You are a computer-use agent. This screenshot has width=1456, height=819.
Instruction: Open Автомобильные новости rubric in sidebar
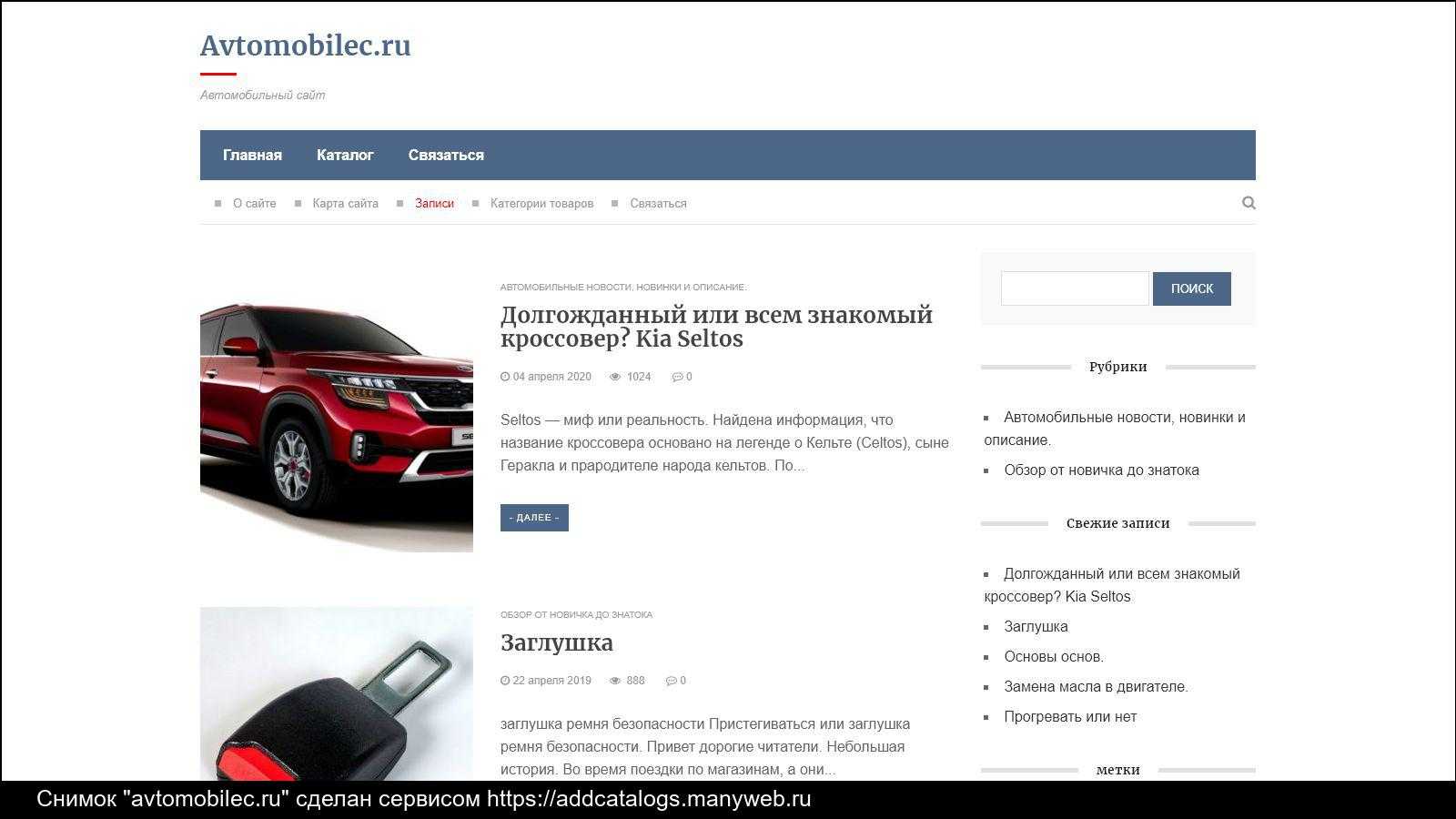[1115, 429]
